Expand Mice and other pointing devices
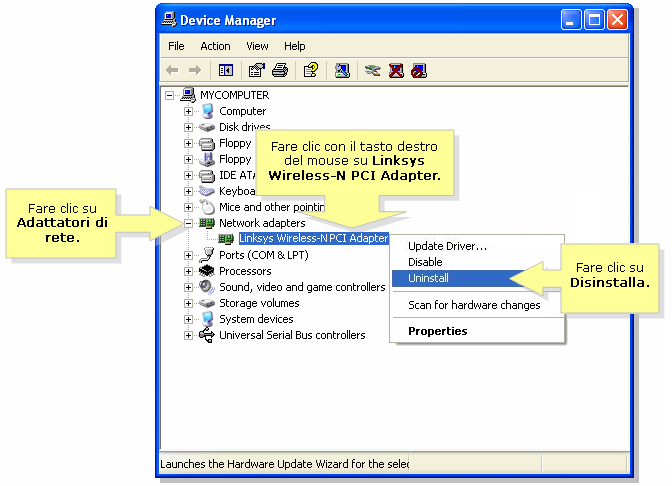The height and width of the screenshot is (486, 672). click(188, 207)
